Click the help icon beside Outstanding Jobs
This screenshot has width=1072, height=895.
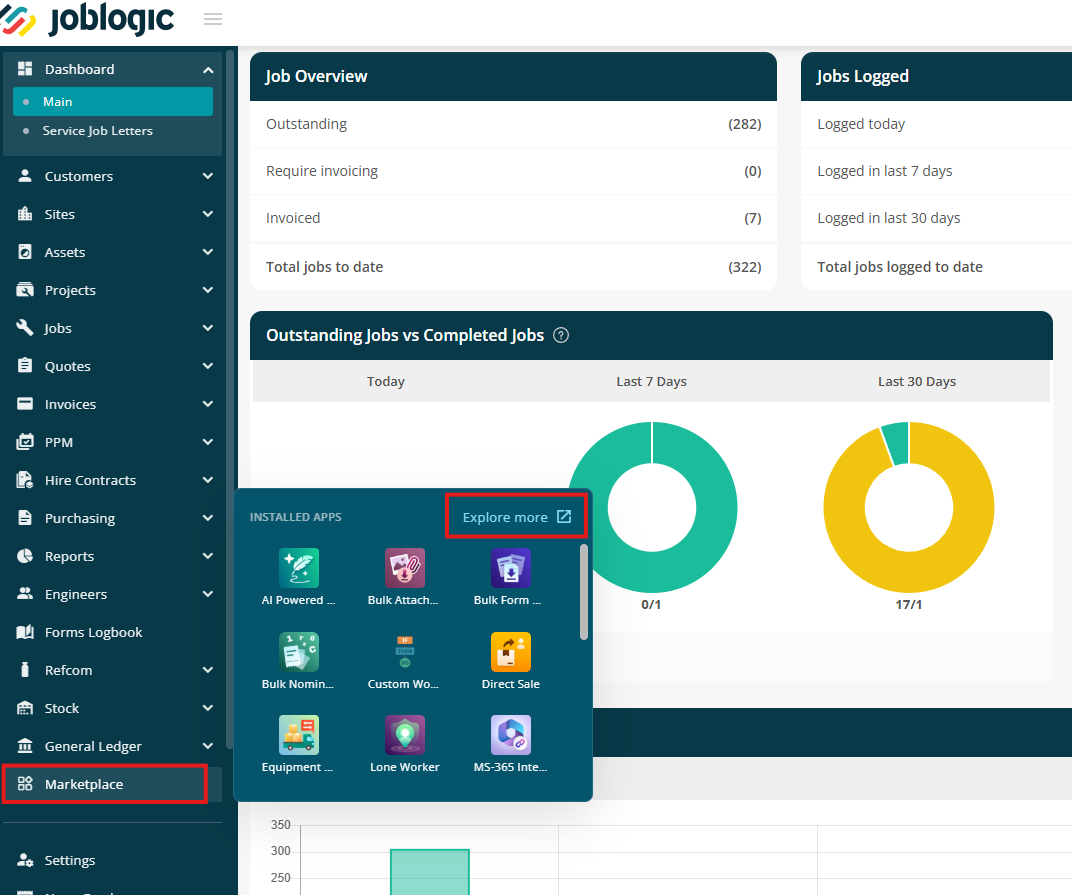[561, 335]
